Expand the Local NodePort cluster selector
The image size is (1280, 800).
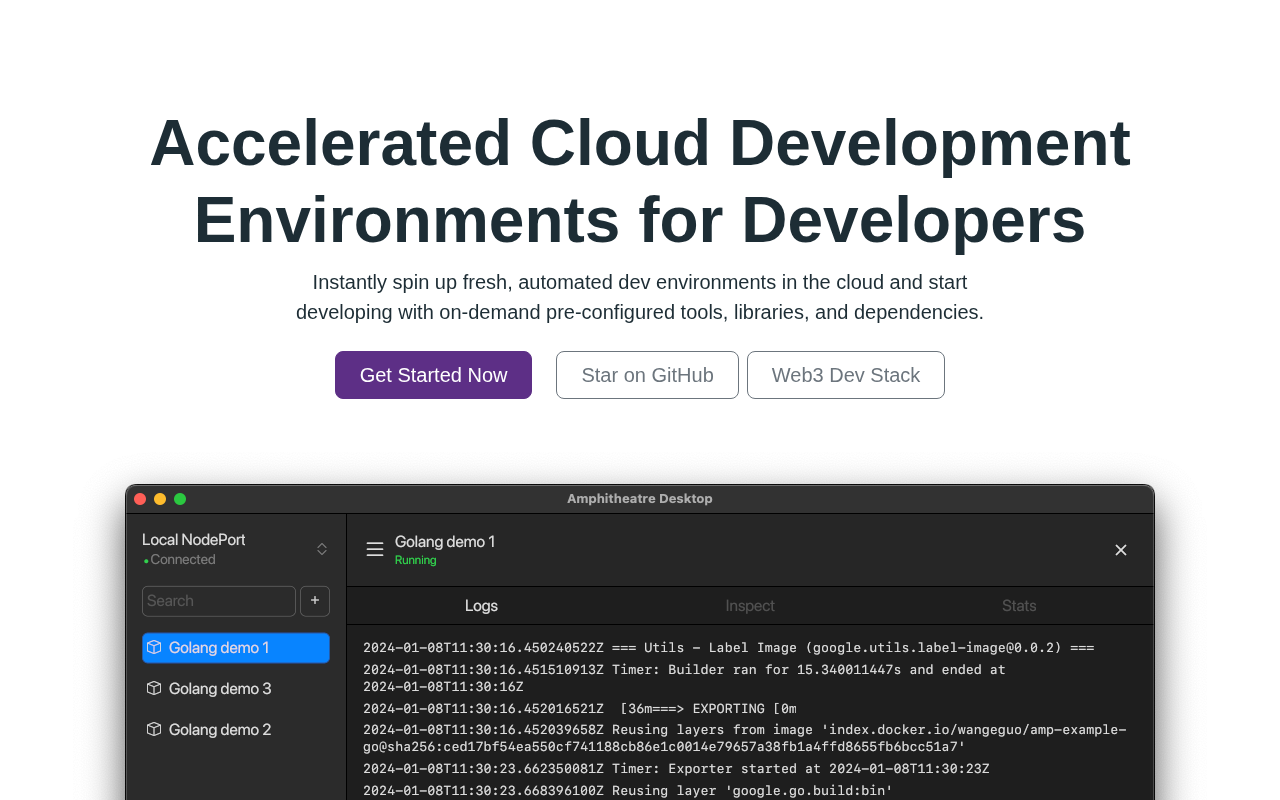[x=322, y=549]
